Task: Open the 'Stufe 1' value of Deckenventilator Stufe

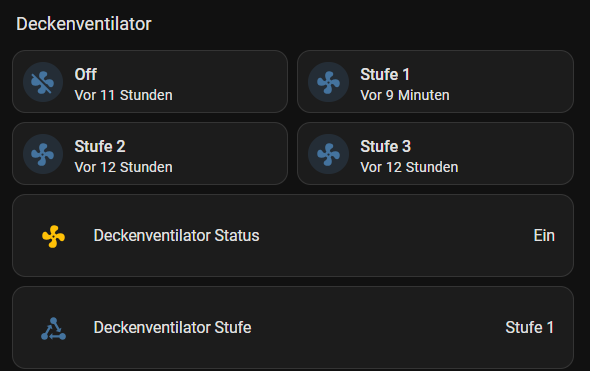Action: pos(529,327)
